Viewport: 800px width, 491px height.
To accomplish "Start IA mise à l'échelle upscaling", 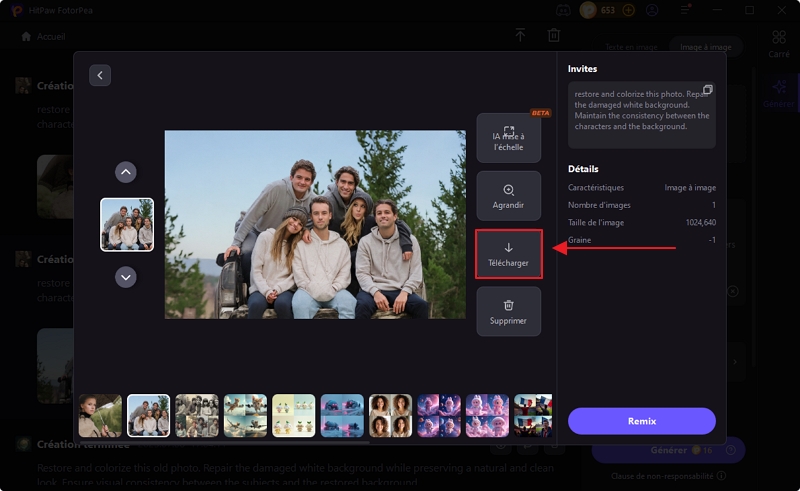I will coord(508,138).
